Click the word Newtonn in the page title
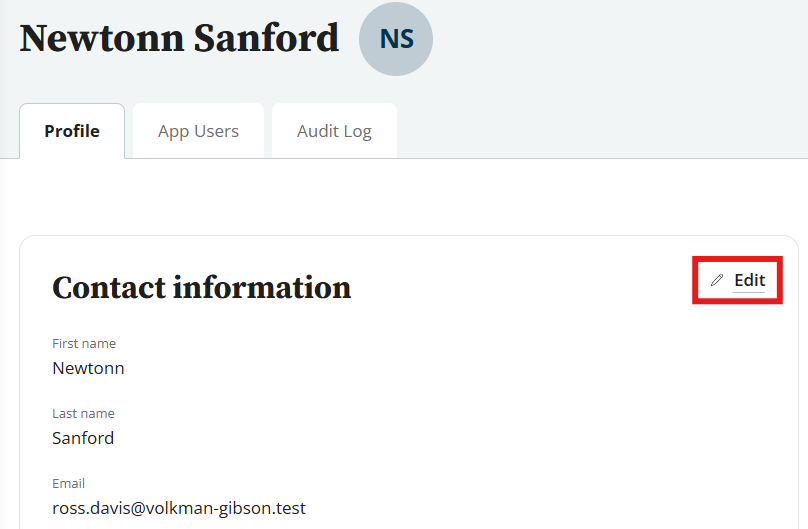The image size is (808, 529). coord(100,38)
